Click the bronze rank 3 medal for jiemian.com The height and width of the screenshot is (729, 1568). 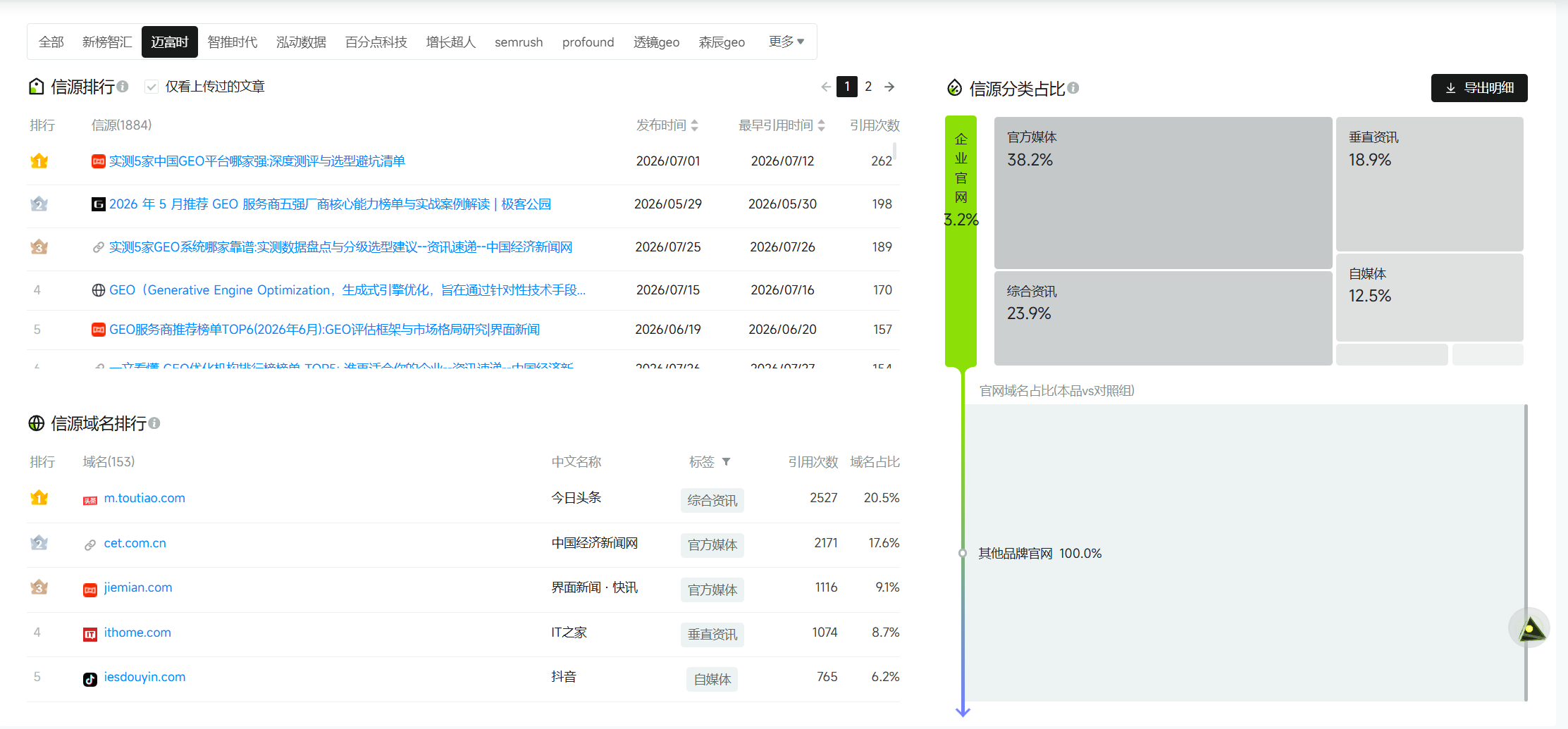[39, 587]
